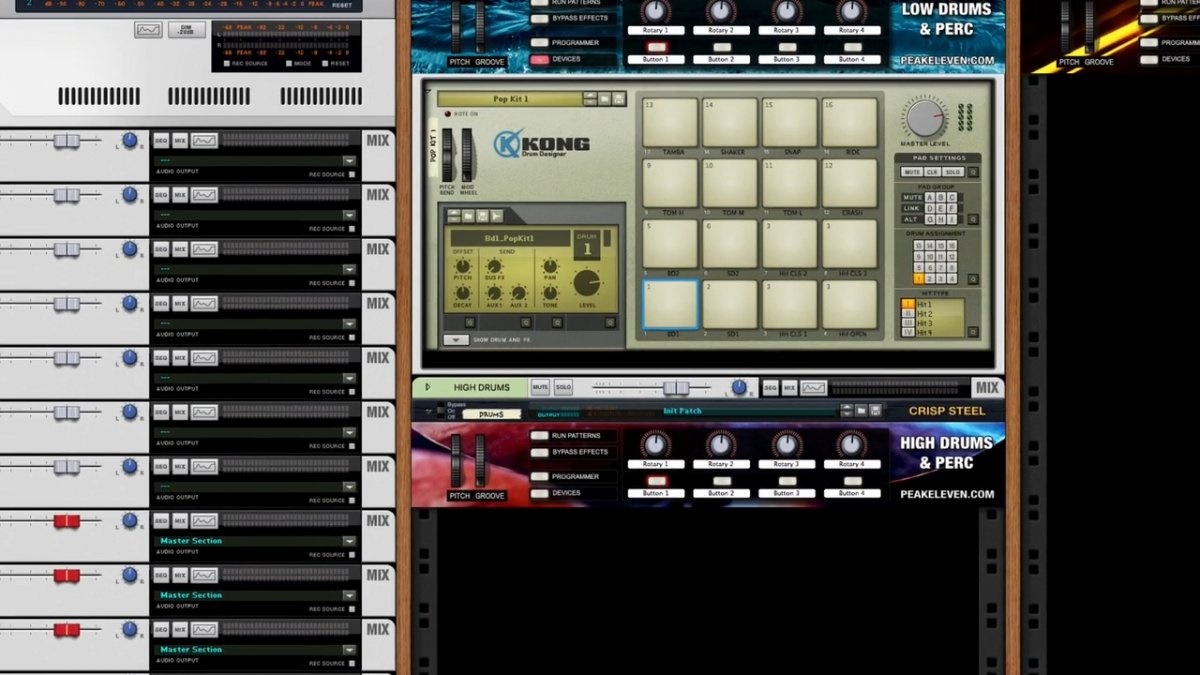
Task: Open the Kong Pop Kit 1 patch browser folder
Action: pos(604,99)
